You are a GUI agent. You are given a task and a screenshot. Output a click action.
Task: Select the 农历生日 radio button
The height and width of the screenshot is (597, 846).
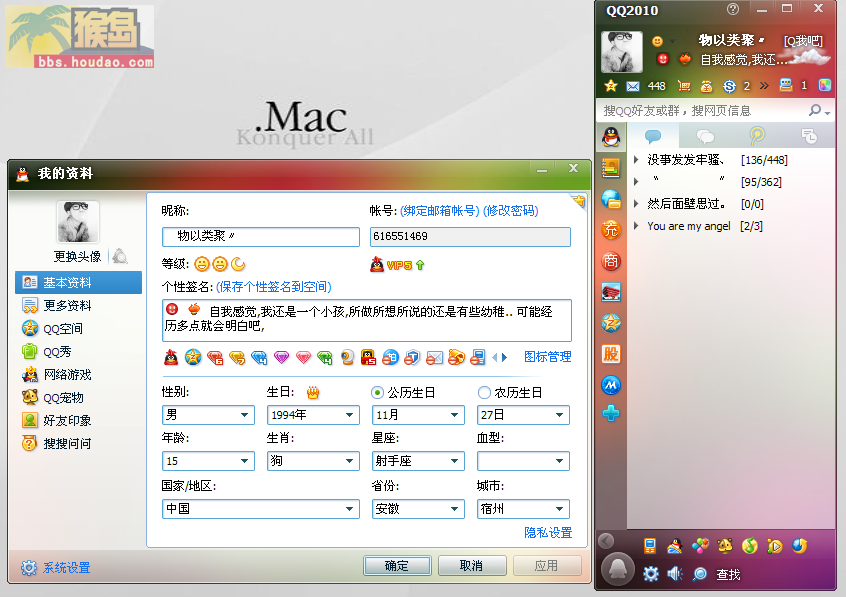pyautogui.click(x=484, y=392)
